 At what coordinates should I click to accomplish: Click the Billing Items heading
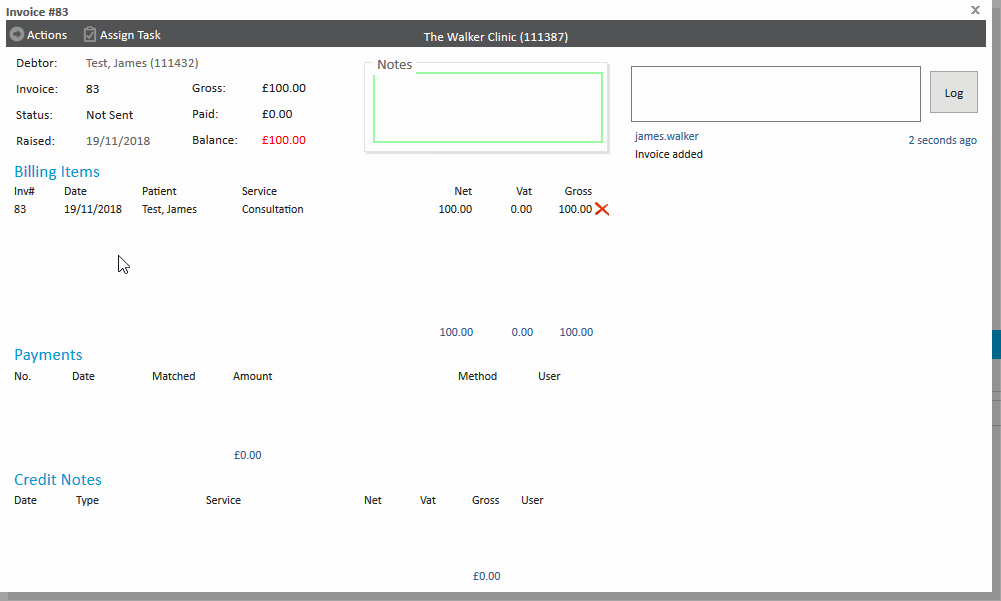57,172
